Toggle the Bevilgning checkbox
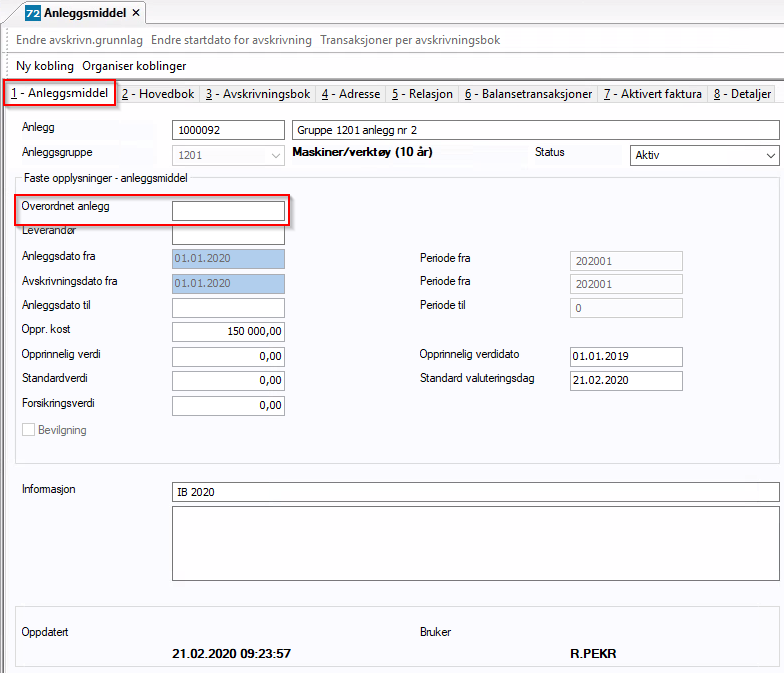The height and width of the screenshot is (673, 784). 28,430
